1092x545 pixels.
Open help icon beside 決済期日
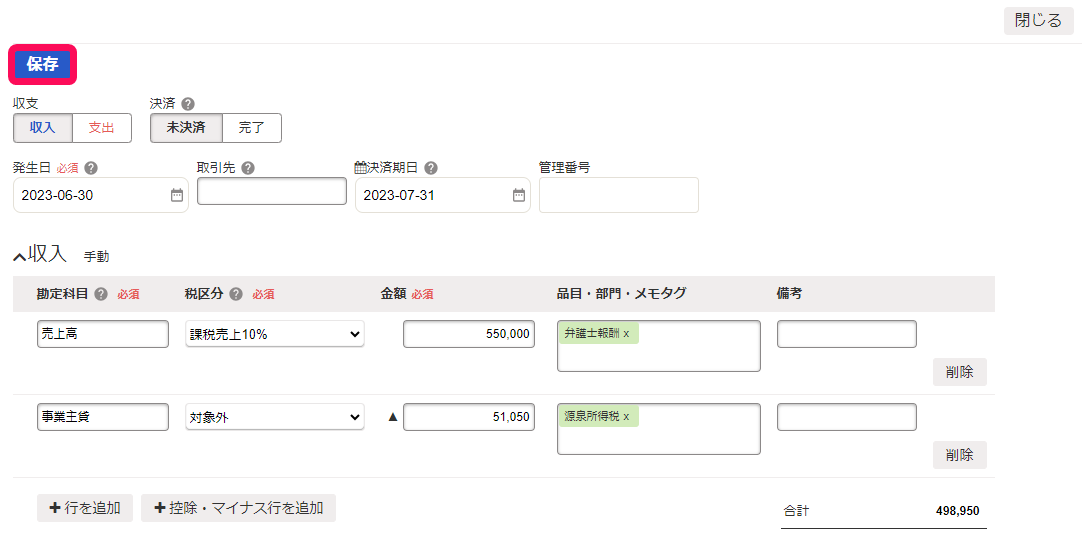click(431, 168)
